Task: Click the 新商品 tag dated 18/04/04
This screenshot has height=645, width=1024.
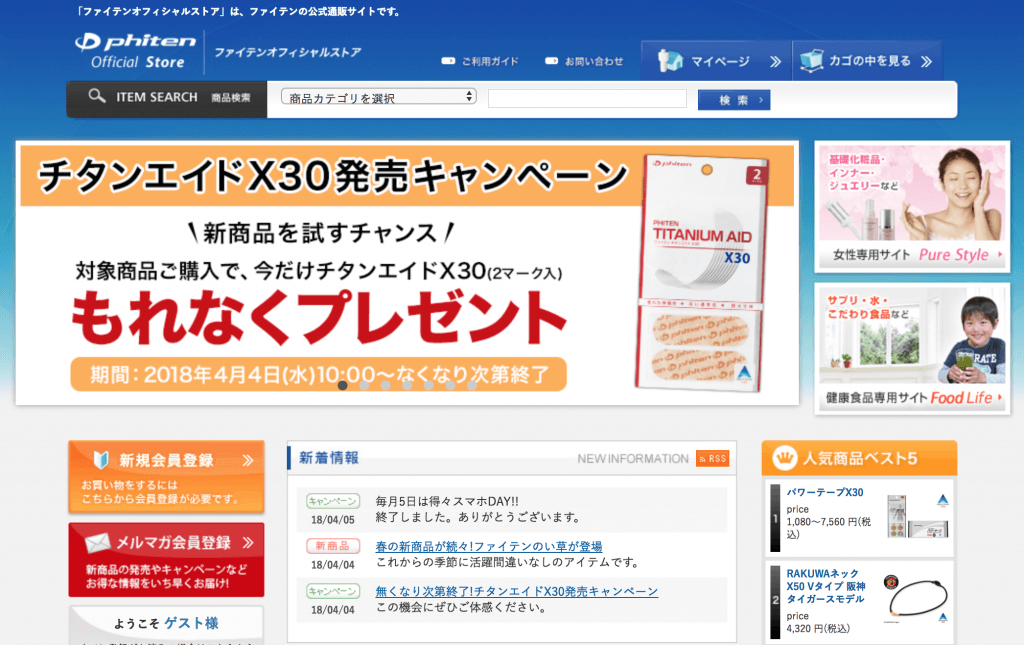Action: tap(333, 546)
